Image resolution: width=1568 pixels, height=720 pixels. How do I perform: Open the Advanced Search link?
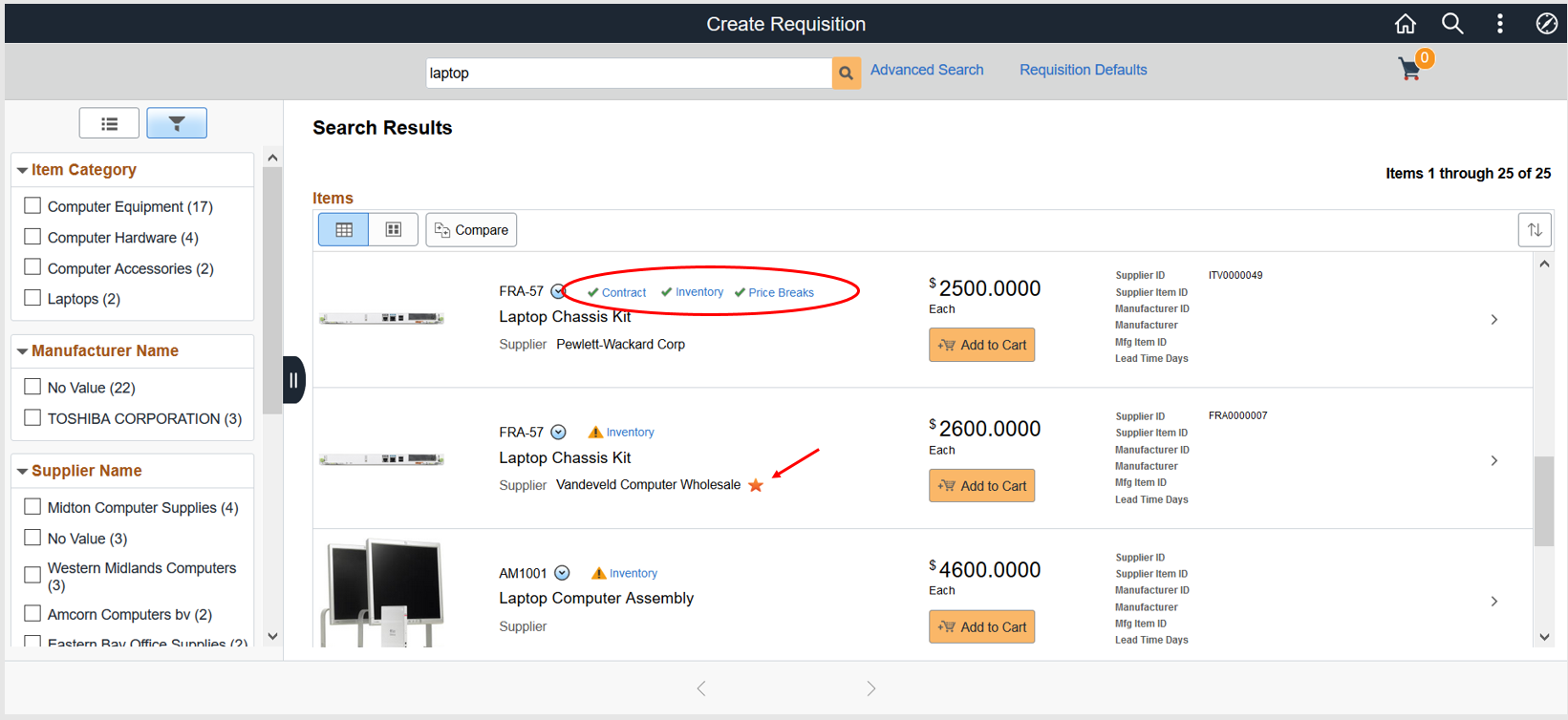pyautogui.click(x=926, y=70)
